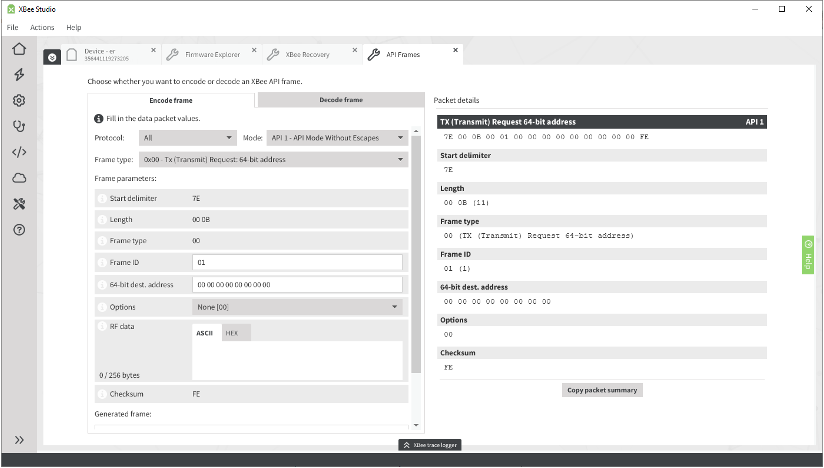Click the TX (Transmit) Request 64-bit address header
The width and height of the screenshot is (824, 468).
coord(602,122)
